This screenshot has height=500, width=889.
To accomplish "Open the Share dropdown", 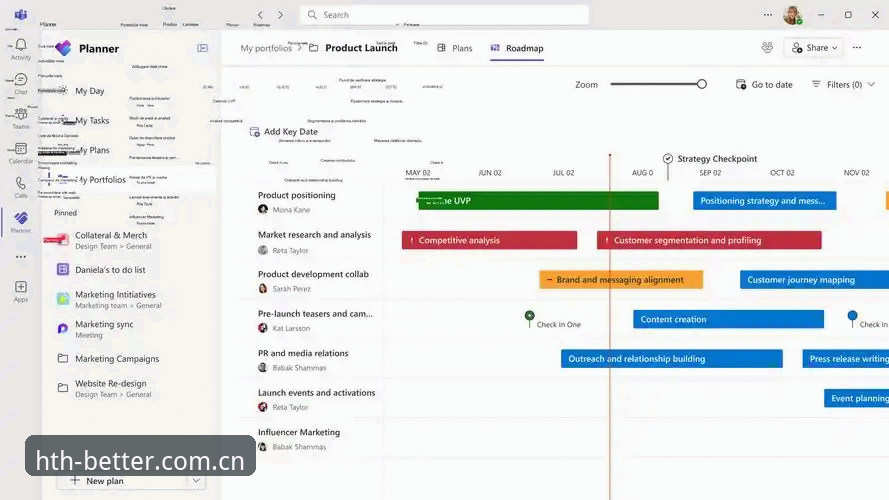I will [814, 48].
